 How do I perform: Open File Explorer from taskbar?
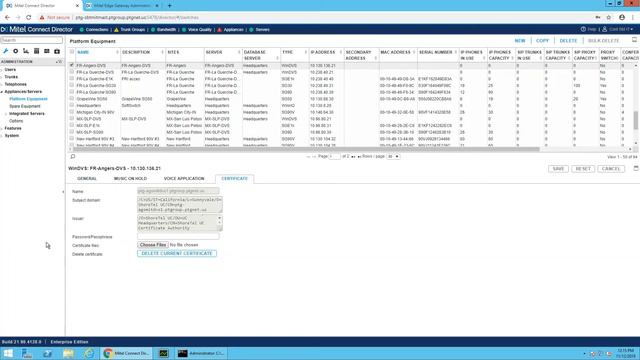68,353
